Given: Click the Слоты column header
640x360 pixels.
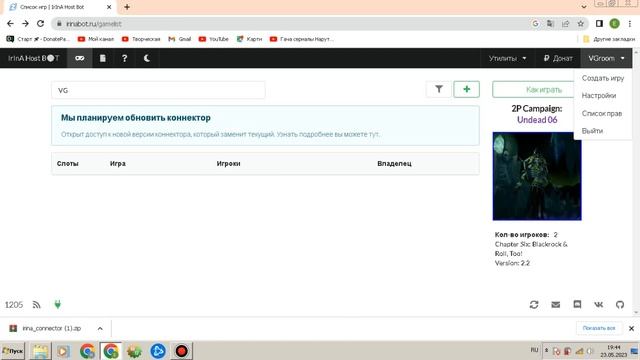Looking at the screenshot, I should point(68,164).
